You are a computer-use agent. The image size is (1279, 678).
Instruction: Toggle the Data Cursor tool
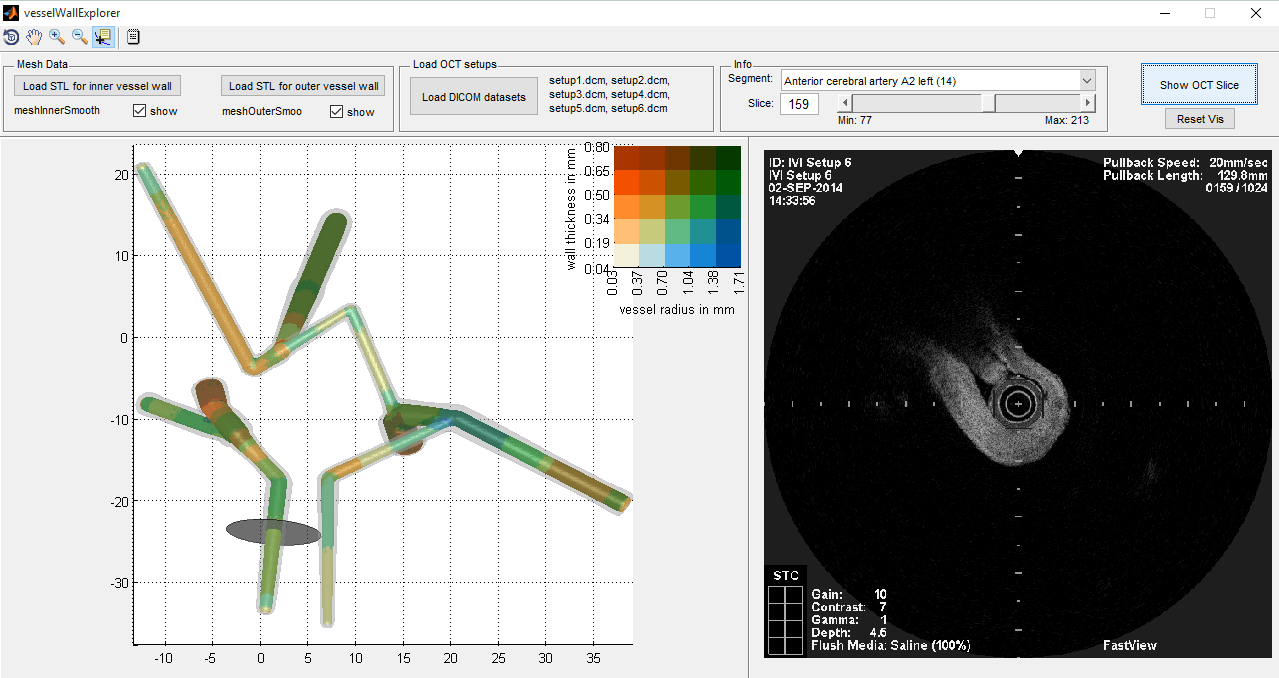102,38
